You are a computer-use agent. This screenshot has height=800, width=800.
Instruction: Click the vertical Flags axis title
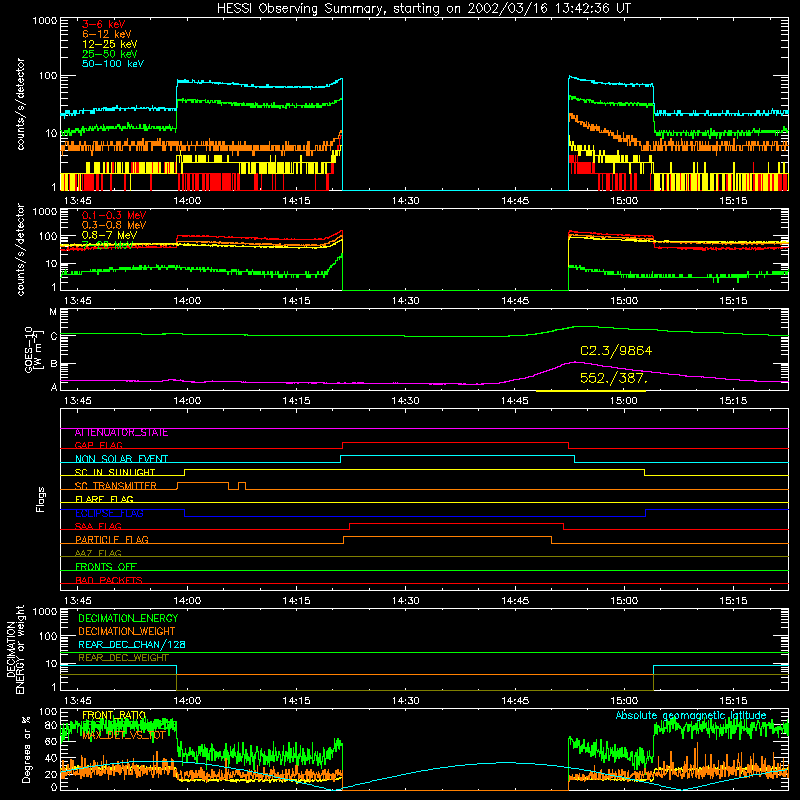(x=40, y=499)
